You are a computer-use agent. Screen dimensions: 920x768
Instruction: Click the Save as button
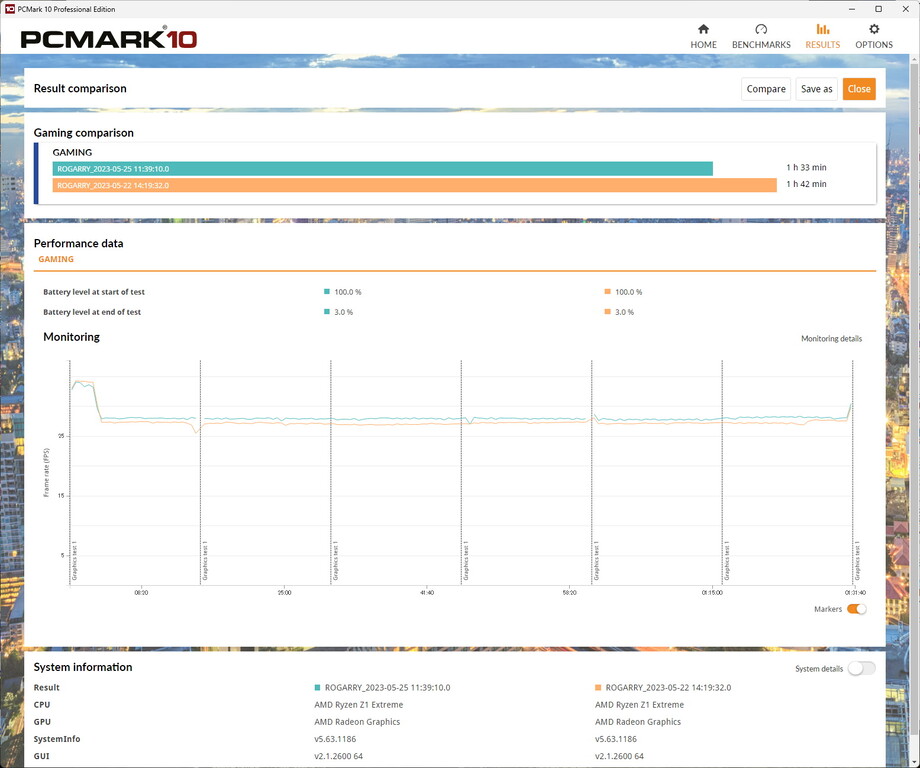[x=816, y=89]
